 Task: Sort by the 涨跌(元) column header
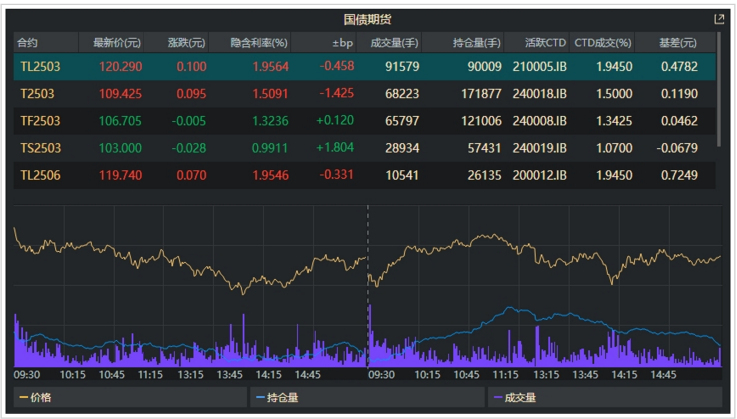pyautogui.click(x=186, y=43)
